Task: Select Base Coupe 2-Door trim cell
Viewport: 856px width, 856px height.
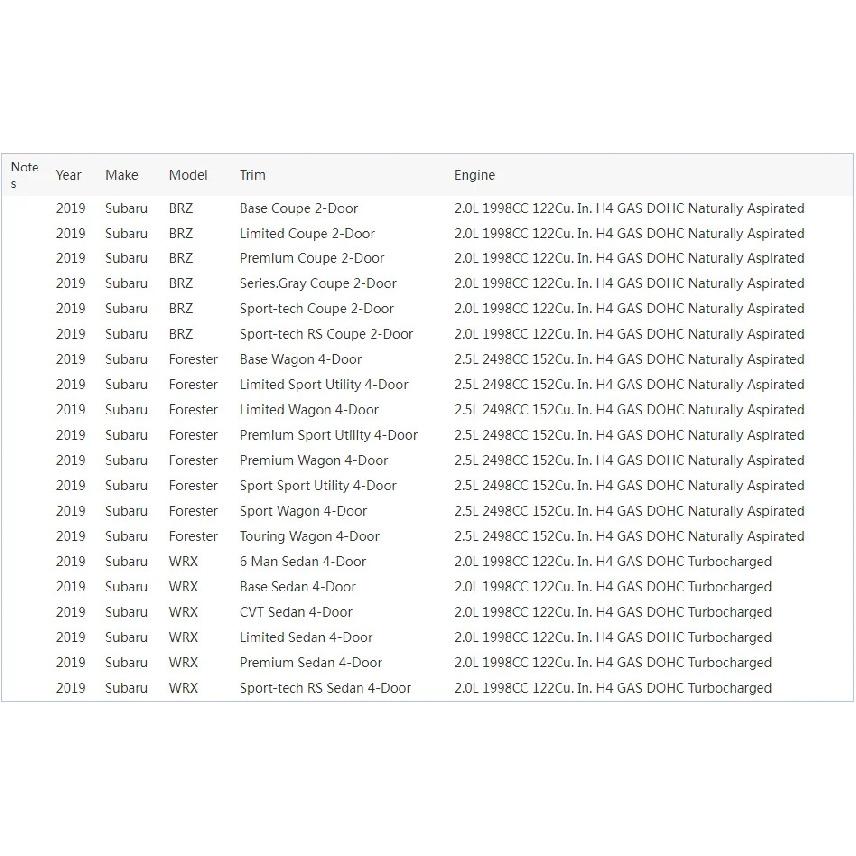Action: click(299, 209)
